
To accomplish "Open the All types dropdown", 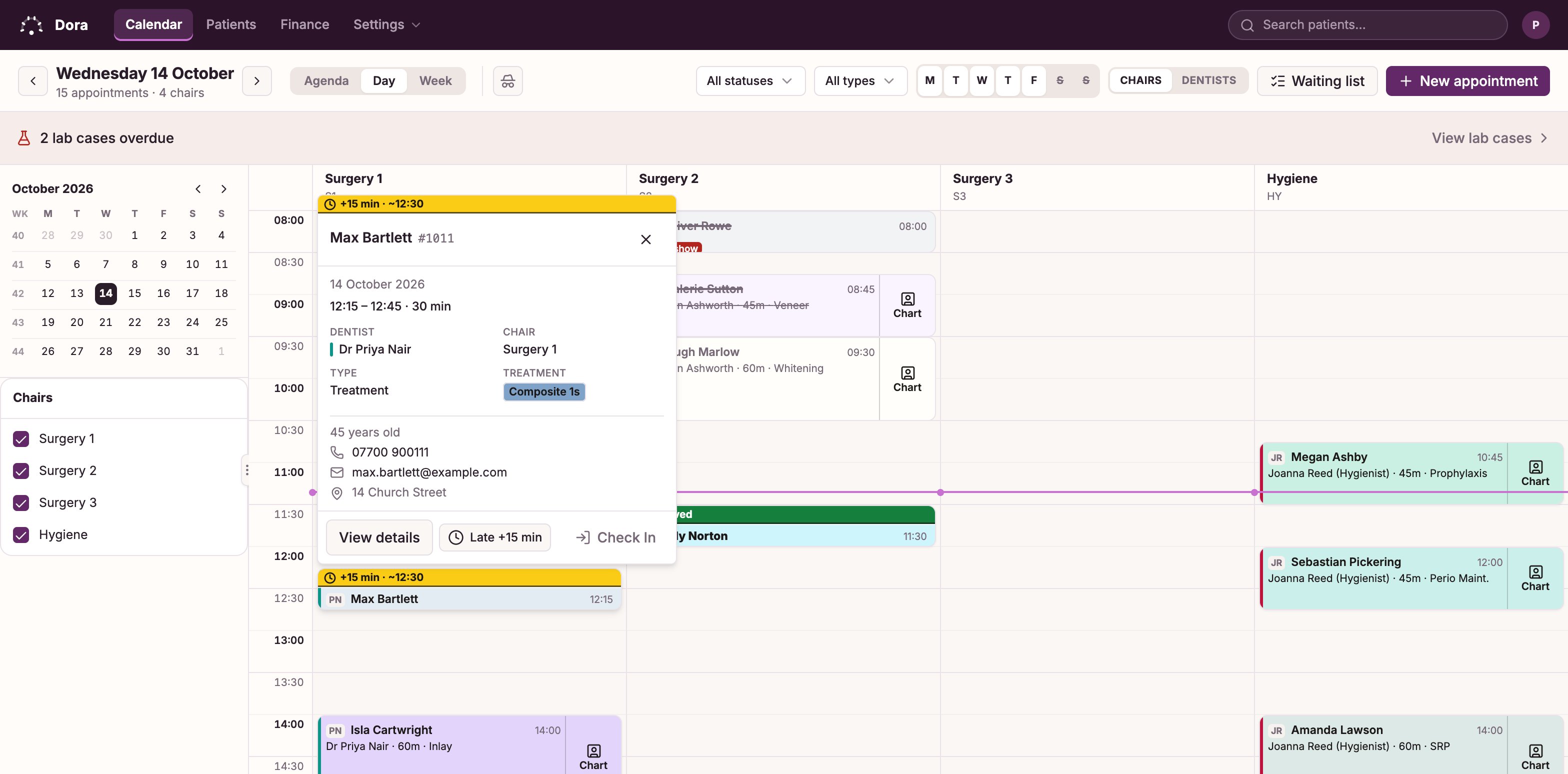I will [x=860, y=81].
